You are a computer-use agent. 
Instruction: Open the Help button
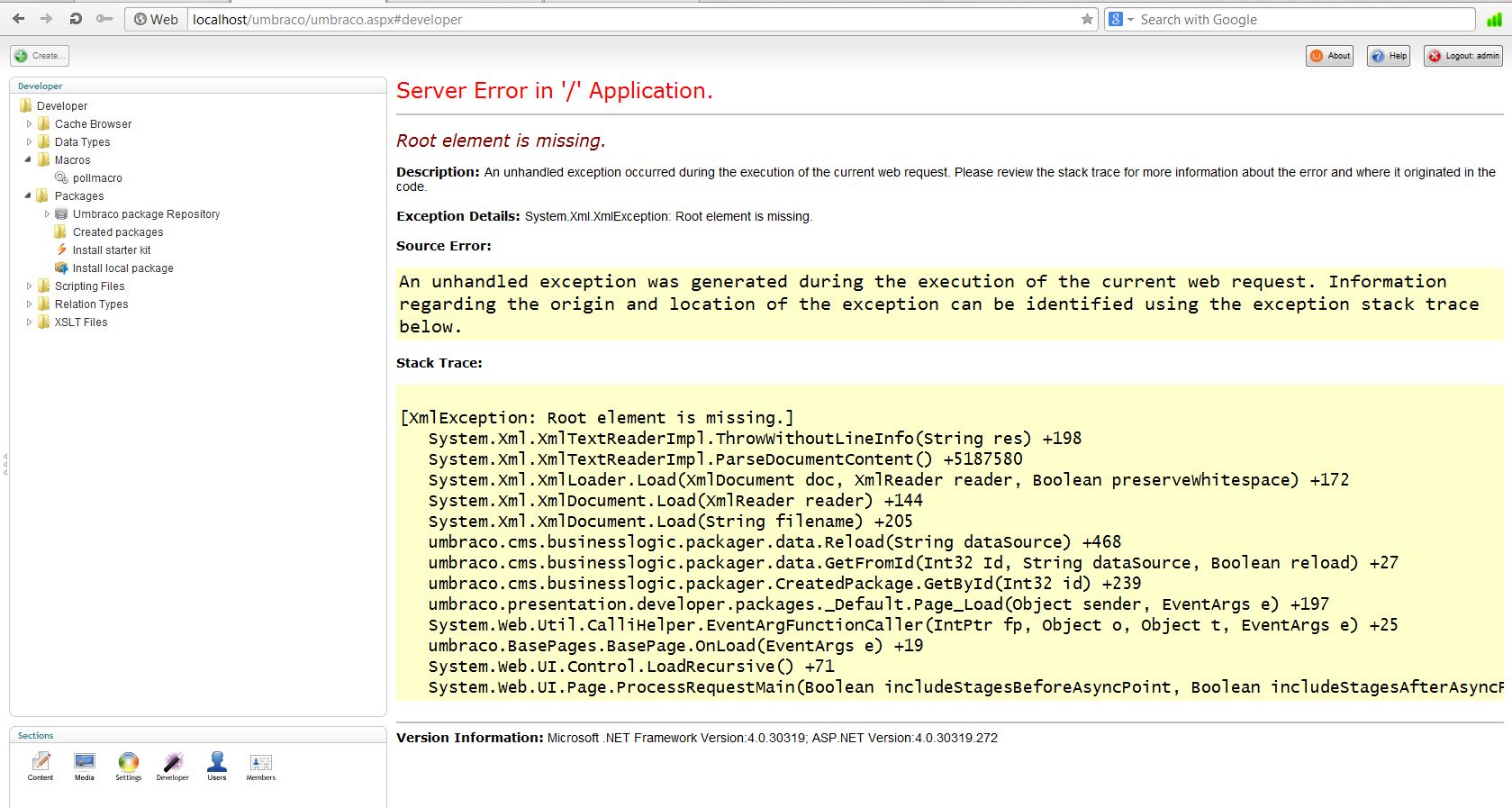pyautogui.click(x=1388, y=56)
